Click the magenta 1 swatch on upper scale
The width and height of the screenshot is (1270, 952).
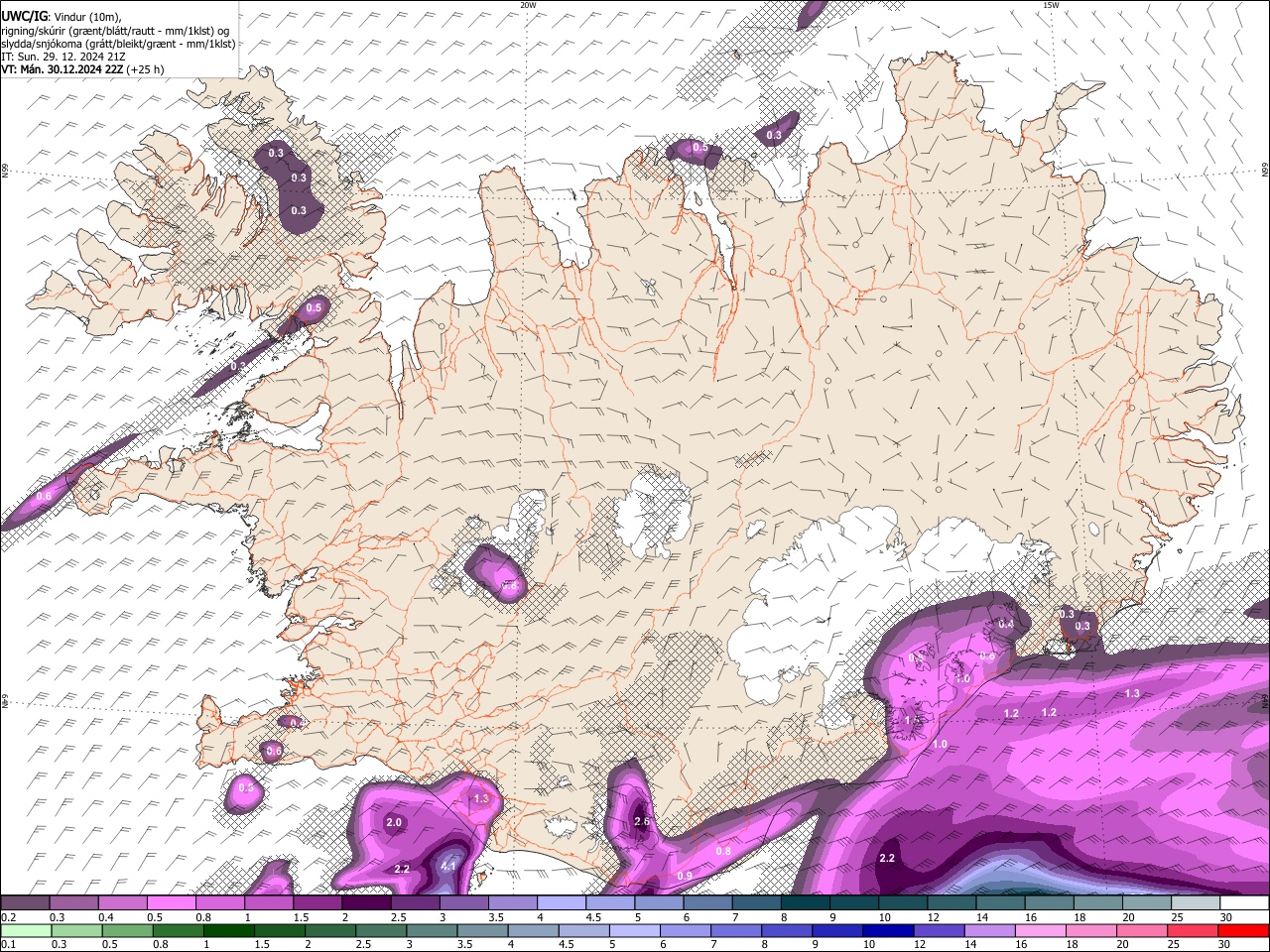268,903
